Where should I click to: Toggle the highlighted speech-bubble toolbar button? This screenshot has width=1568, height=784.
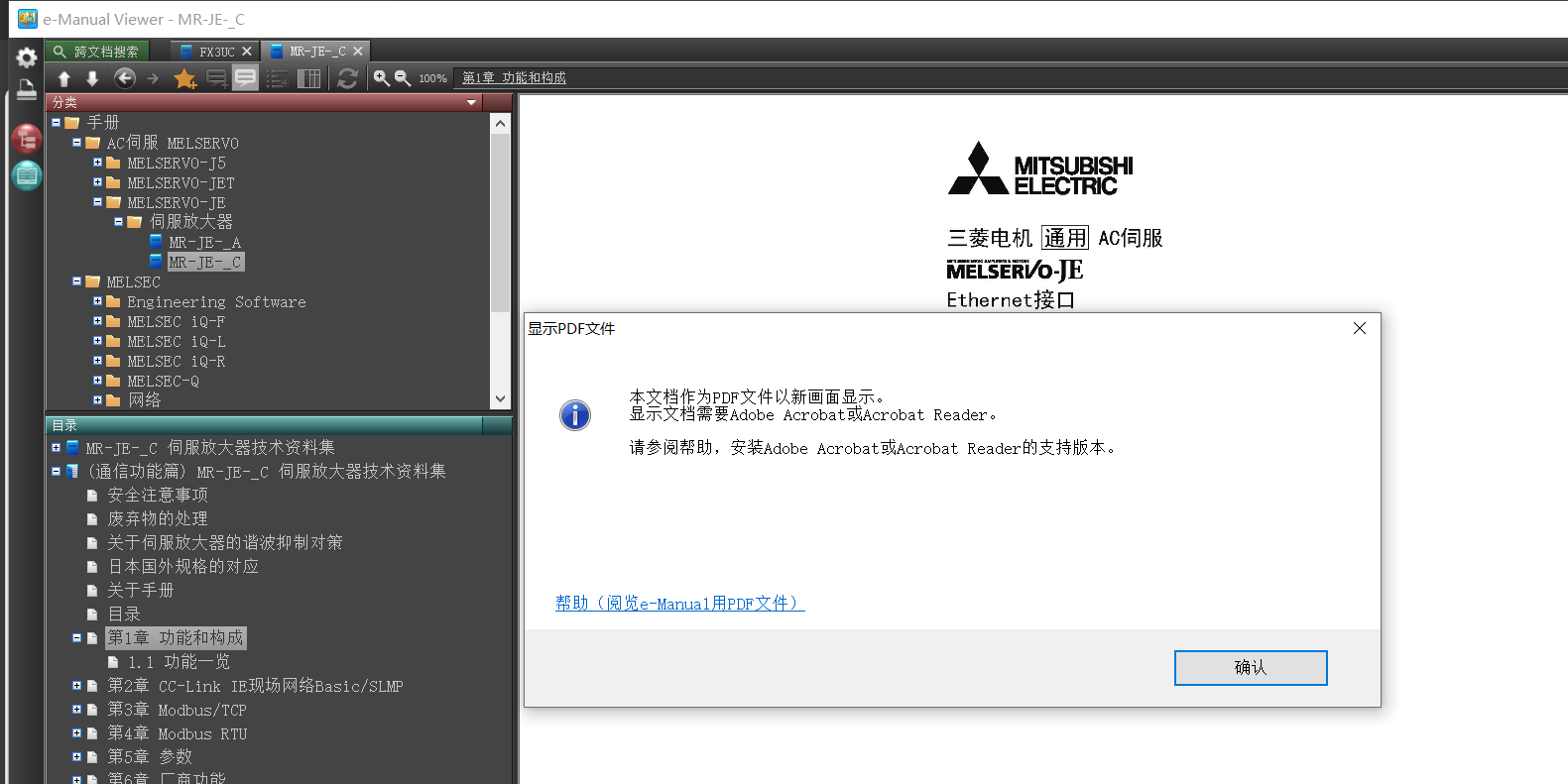[245, 78]
